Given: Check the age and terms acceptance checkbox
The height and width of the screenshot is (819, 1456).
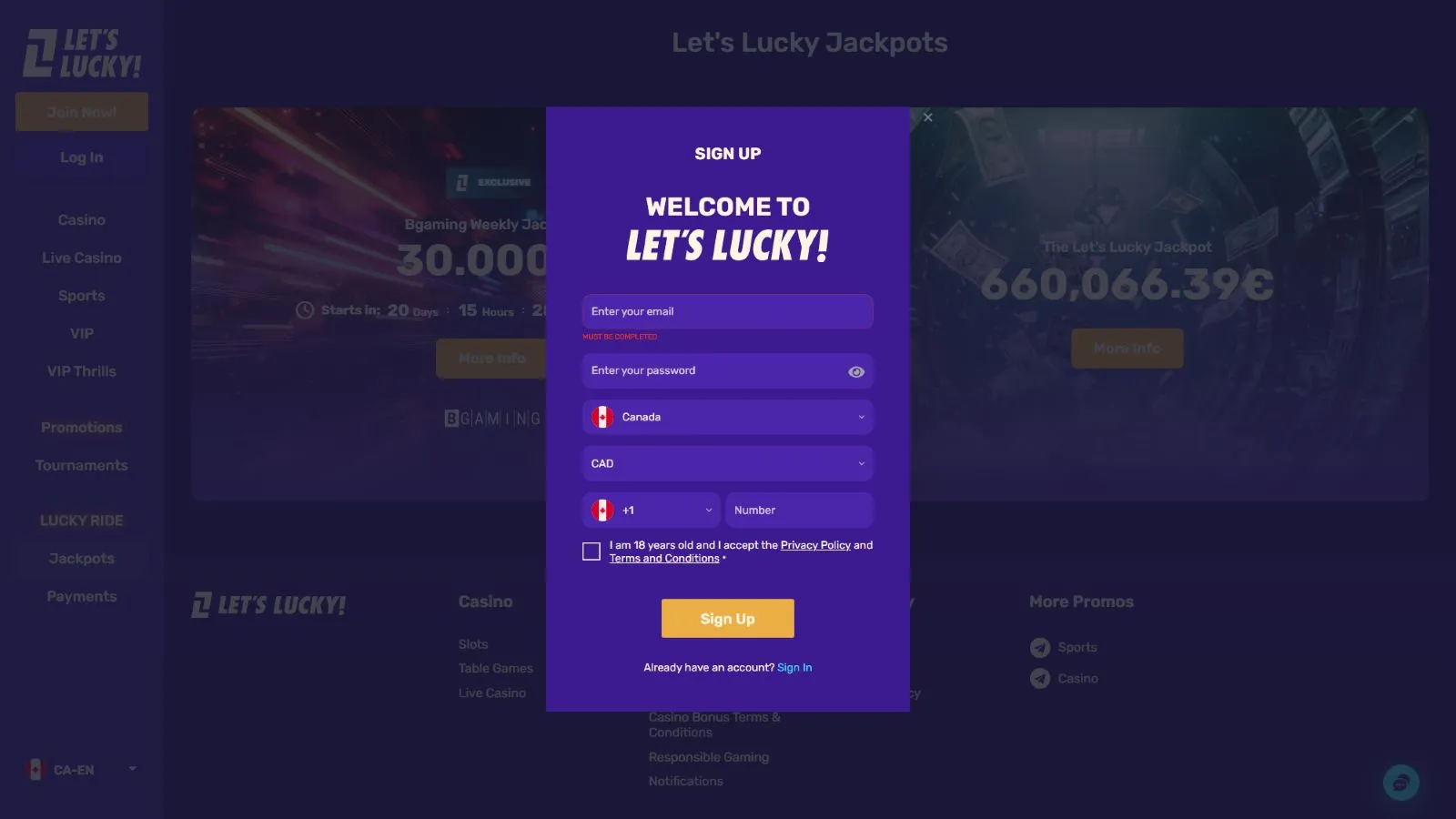Looking at the screenshot, I should click(x=591, y=551).
